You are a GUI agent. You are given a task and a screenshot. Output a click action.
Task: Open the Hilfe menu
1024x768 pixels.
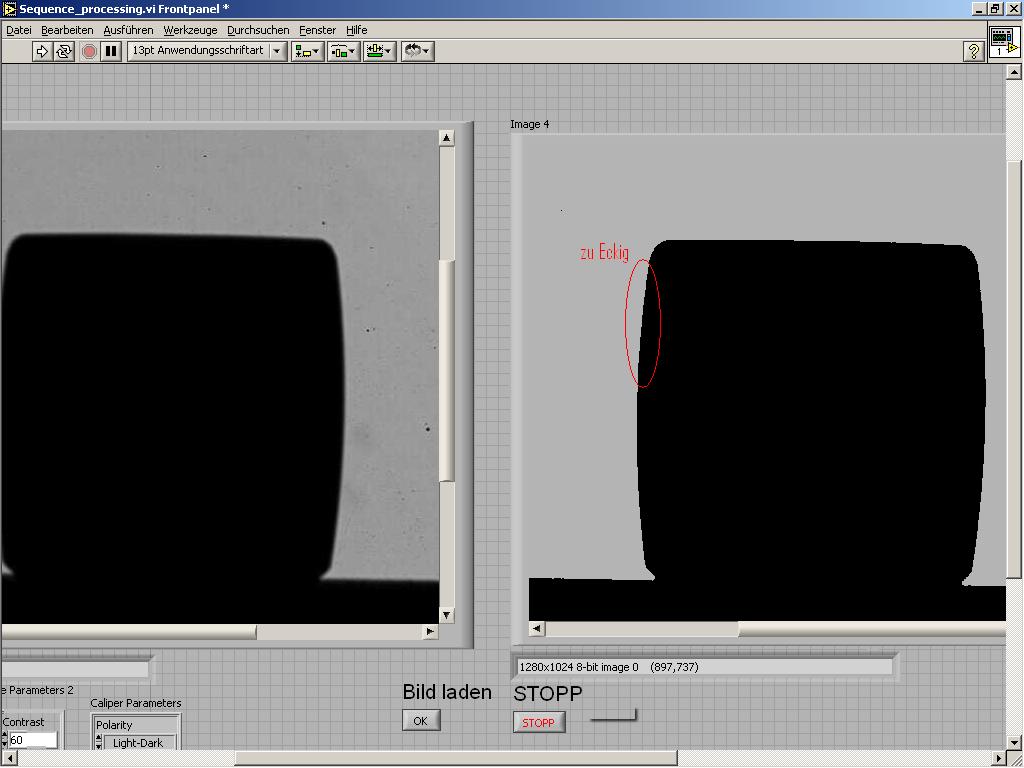point(357,30)
